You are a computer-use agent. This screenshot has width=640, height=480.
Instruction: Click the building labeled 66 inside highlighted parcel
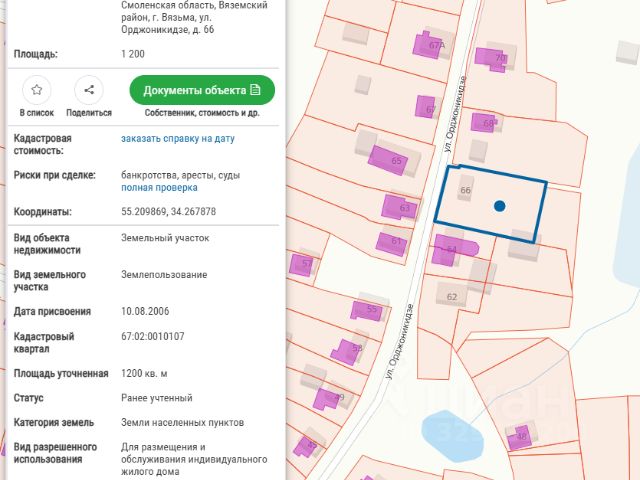click(x=465, y=189)
